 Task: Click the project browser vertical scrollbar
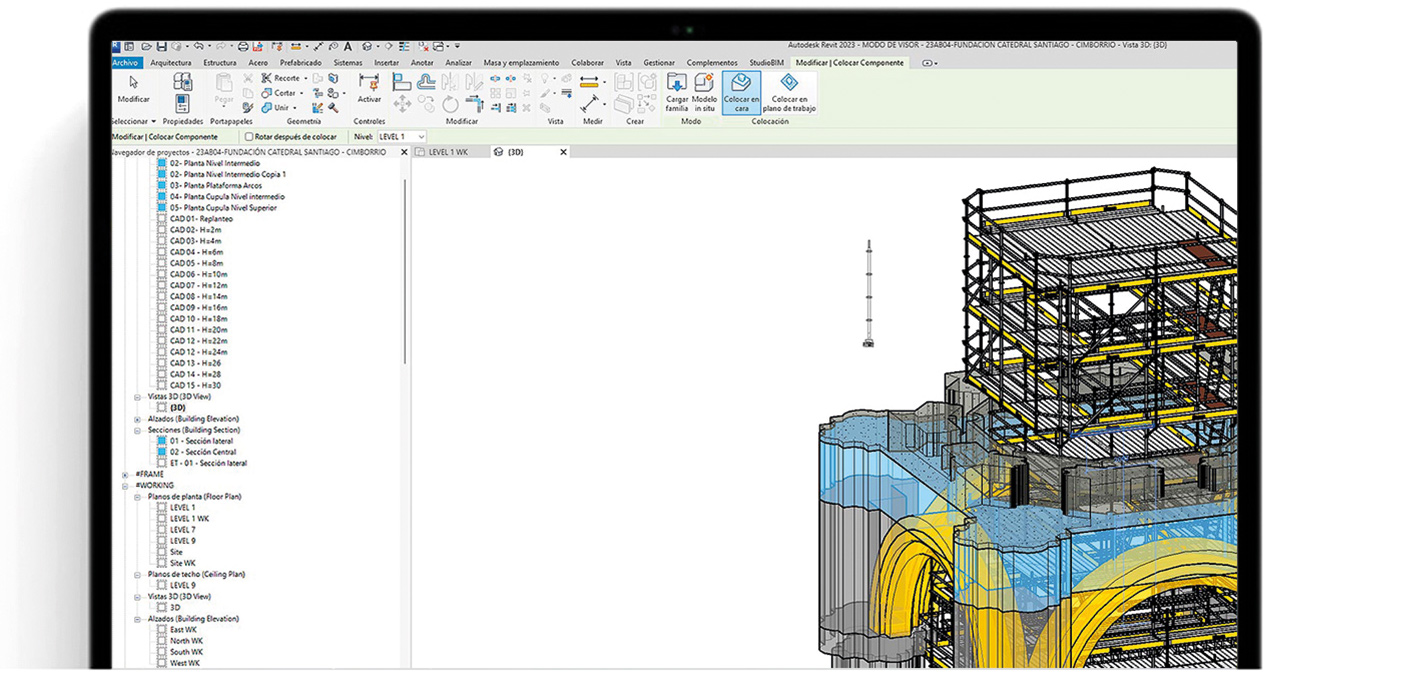click(x=405, y=270)
